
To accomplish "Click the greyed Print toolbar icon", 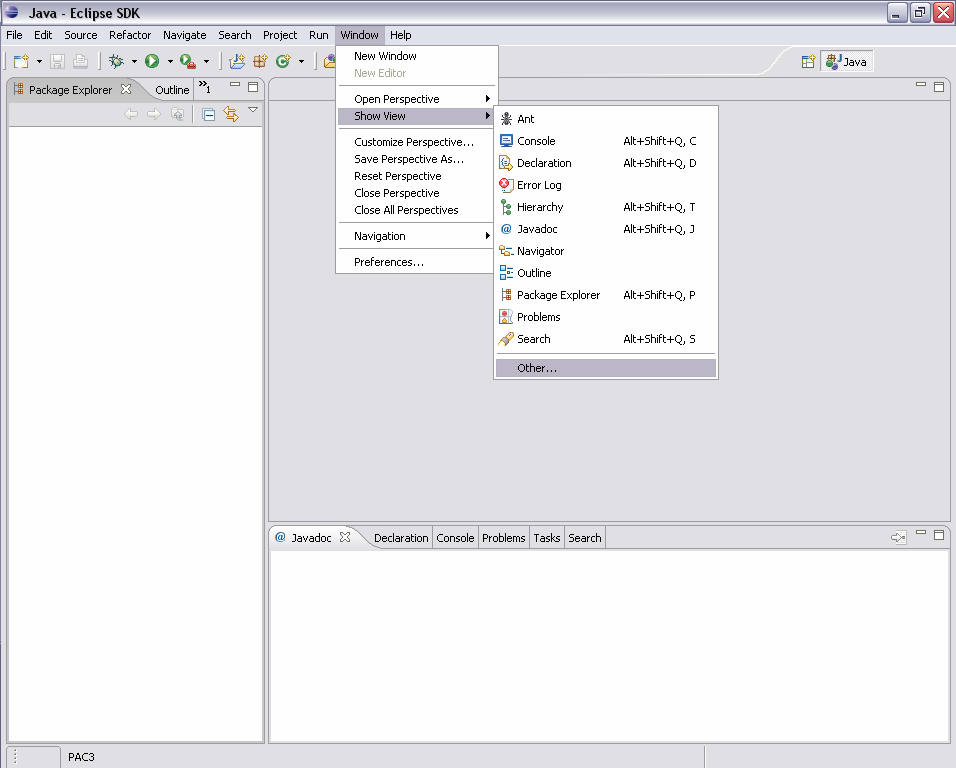I will point(80,62).
